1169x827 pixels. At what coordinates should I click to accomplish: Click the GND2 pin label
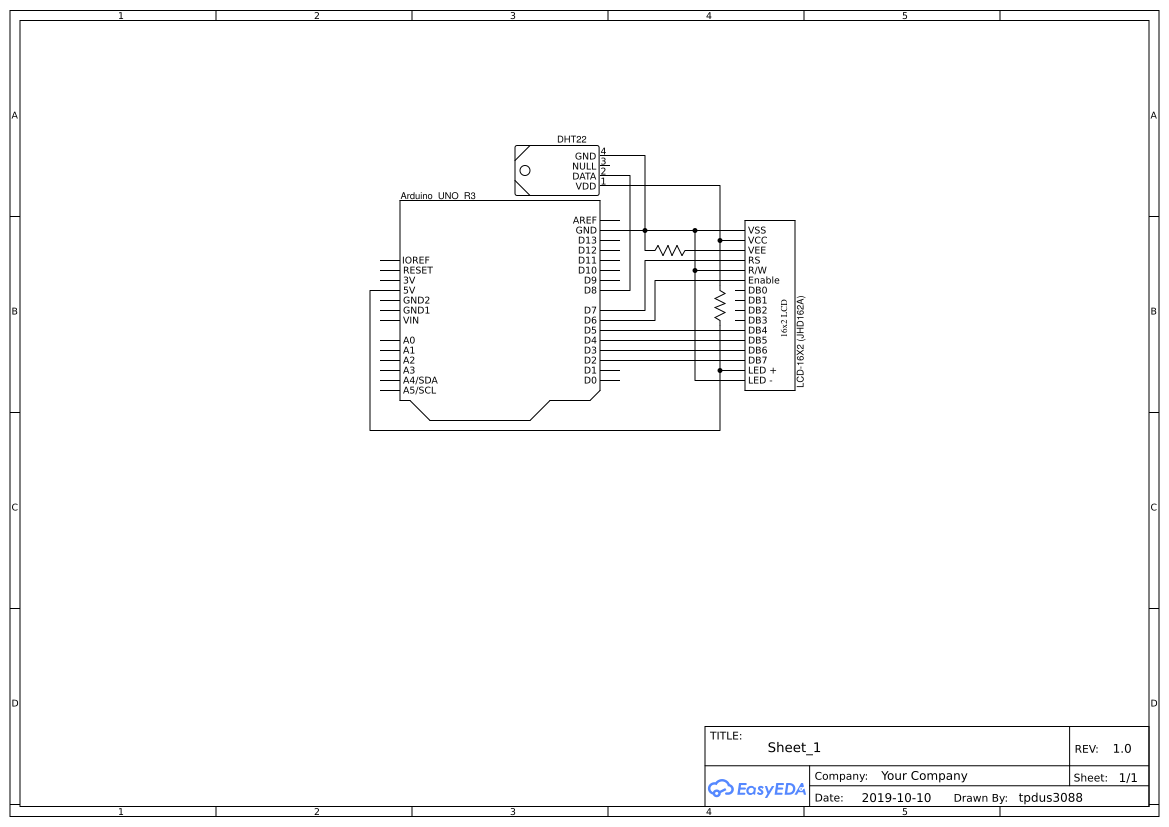(x=416, y=301)
